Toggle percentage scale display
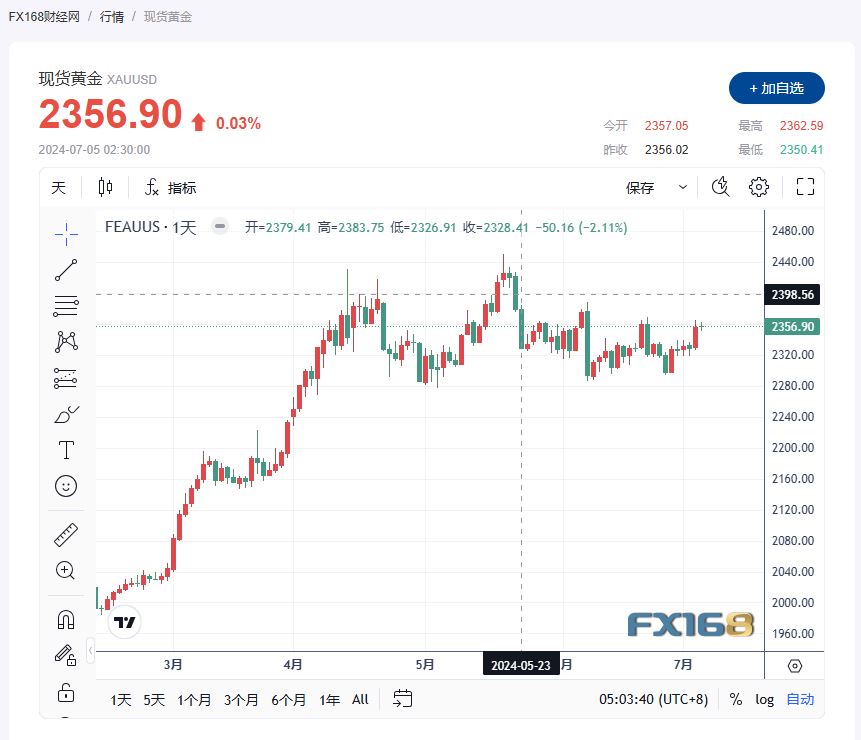The height and width of the screenshot is (740, 861). coord(736,699)
